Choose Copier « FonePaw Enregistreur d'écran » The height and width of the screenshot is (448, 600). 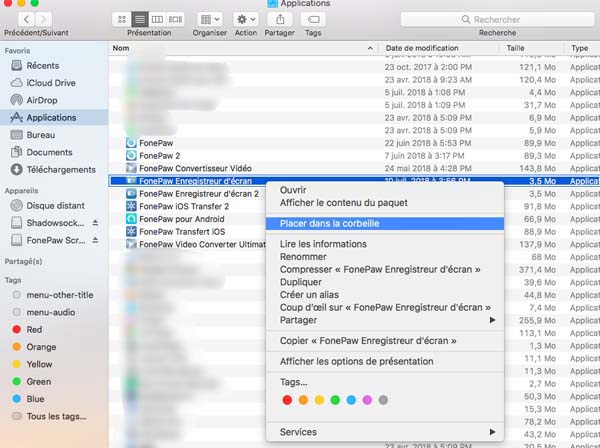click(385, 340)
